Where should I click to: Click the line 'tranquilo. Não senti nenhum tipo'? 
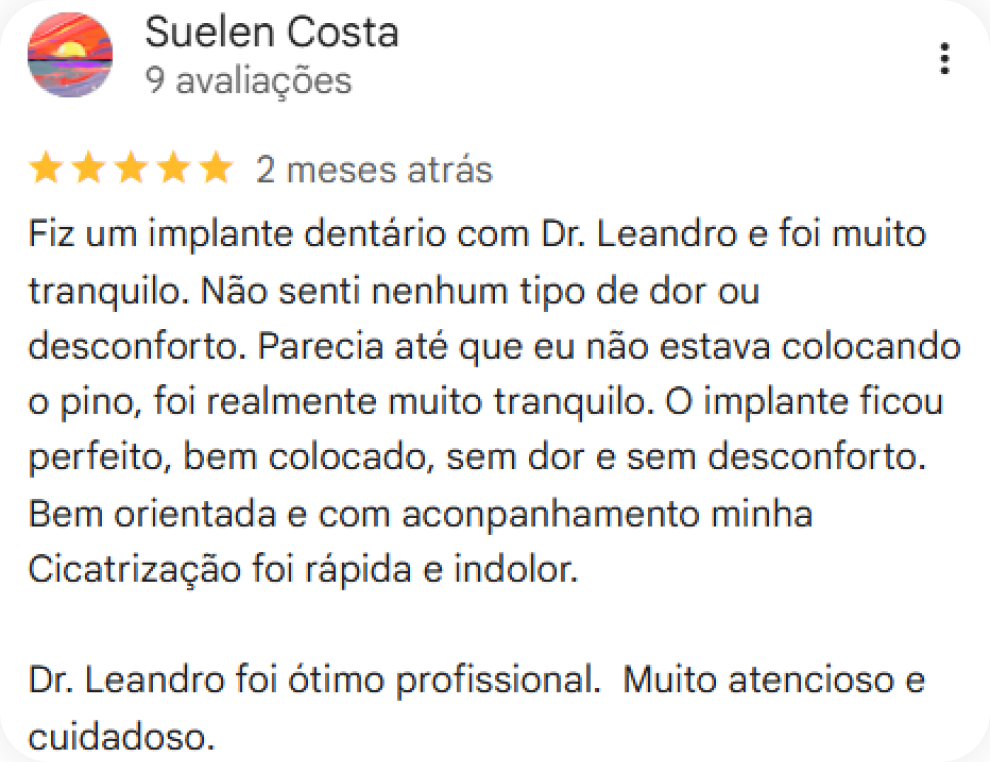(x=394, y=292)
